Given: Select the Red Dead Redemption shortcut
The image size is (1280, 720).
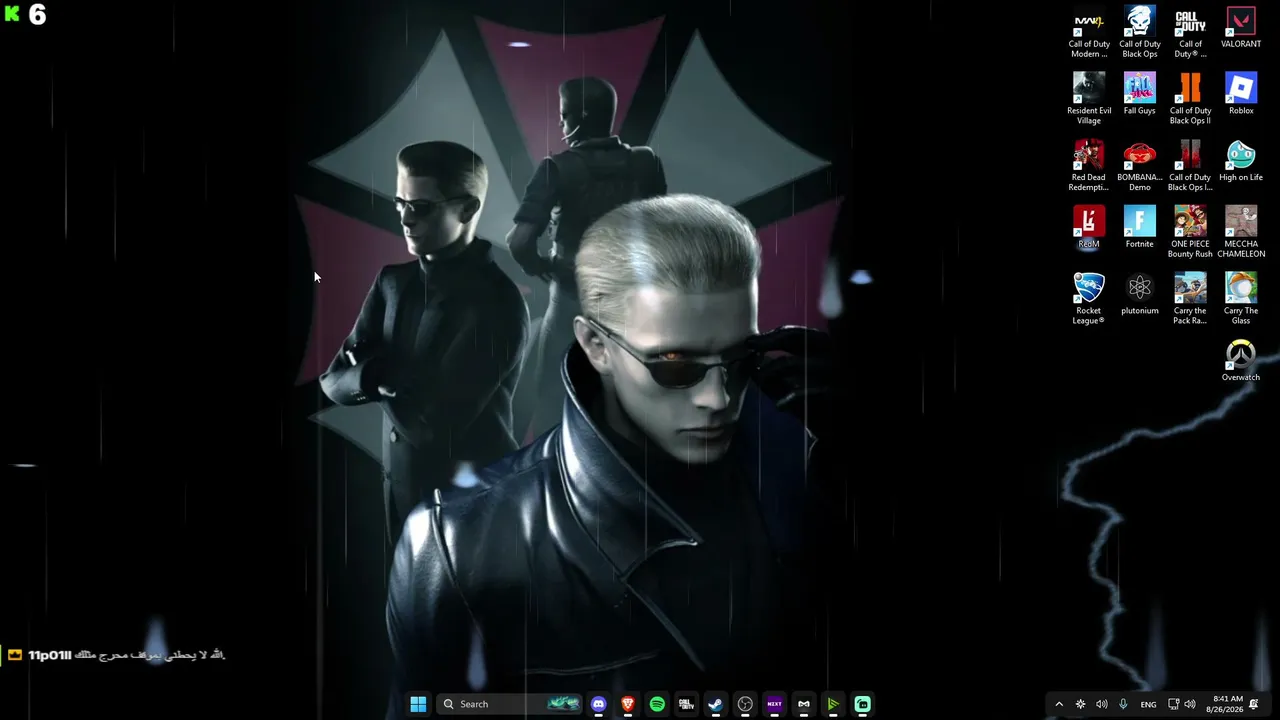Looking at the screenshot, I should [x=1089, y=166].
